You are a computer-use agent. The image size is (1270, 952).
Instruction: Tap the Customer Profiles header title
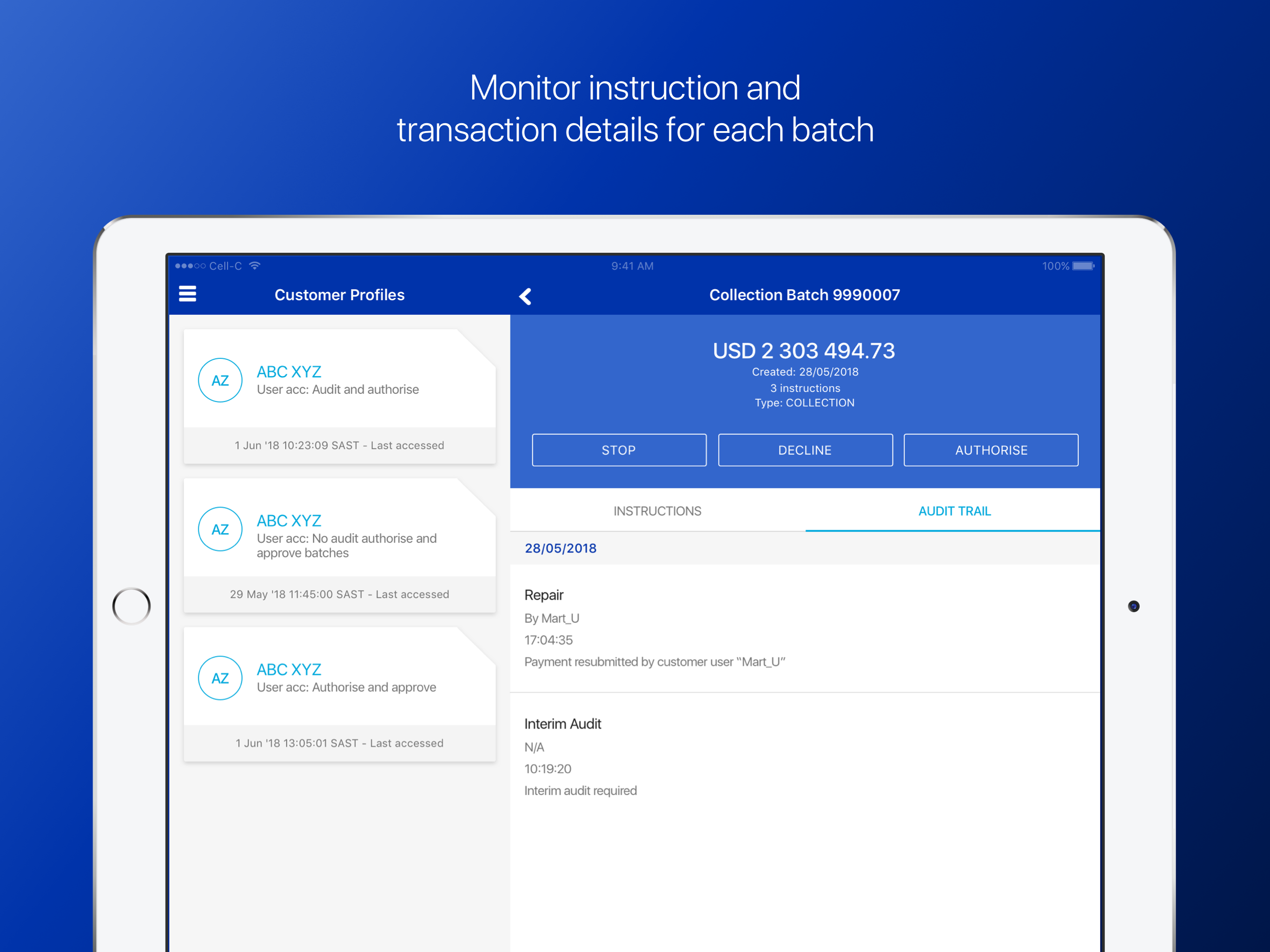(339, 295)
